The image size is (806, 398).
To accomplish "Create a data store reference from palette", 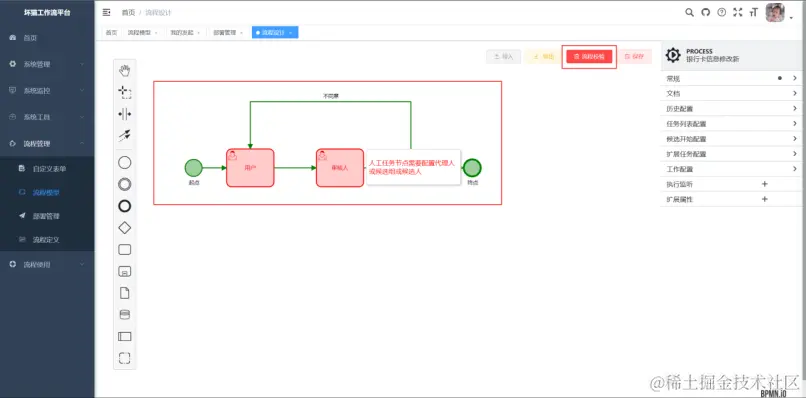I will click(x=124, y=315).
